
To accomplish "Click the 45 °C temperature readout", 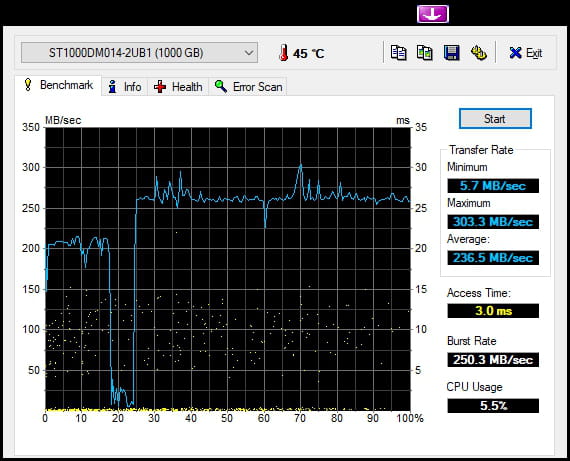I will pos(308,54).
